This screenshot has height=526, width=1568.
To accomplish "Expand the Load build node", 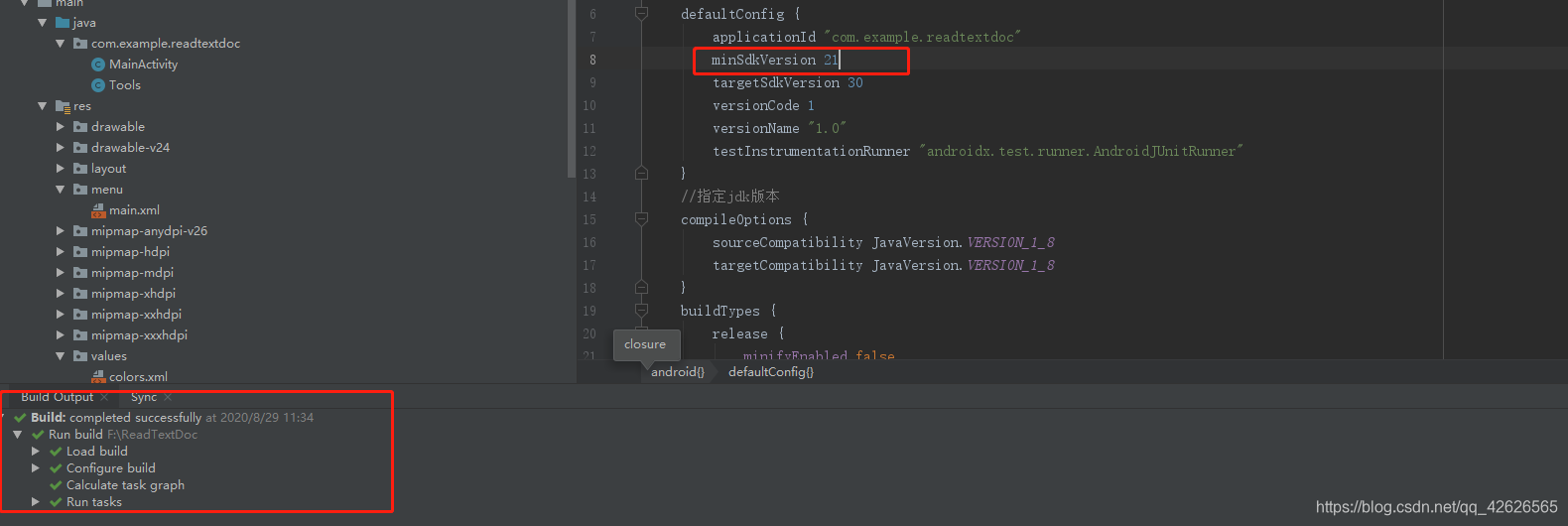I will pyautogui.click(x=36, y=452).
